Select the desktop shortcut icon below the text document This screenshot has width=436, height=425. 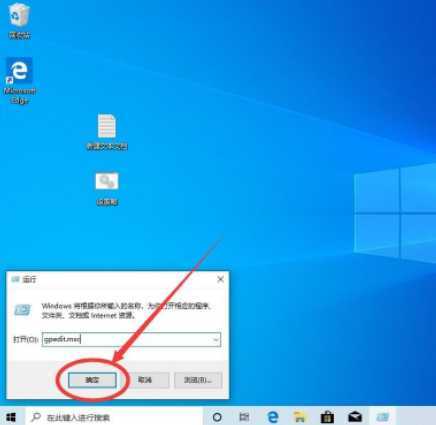[107, 188]
